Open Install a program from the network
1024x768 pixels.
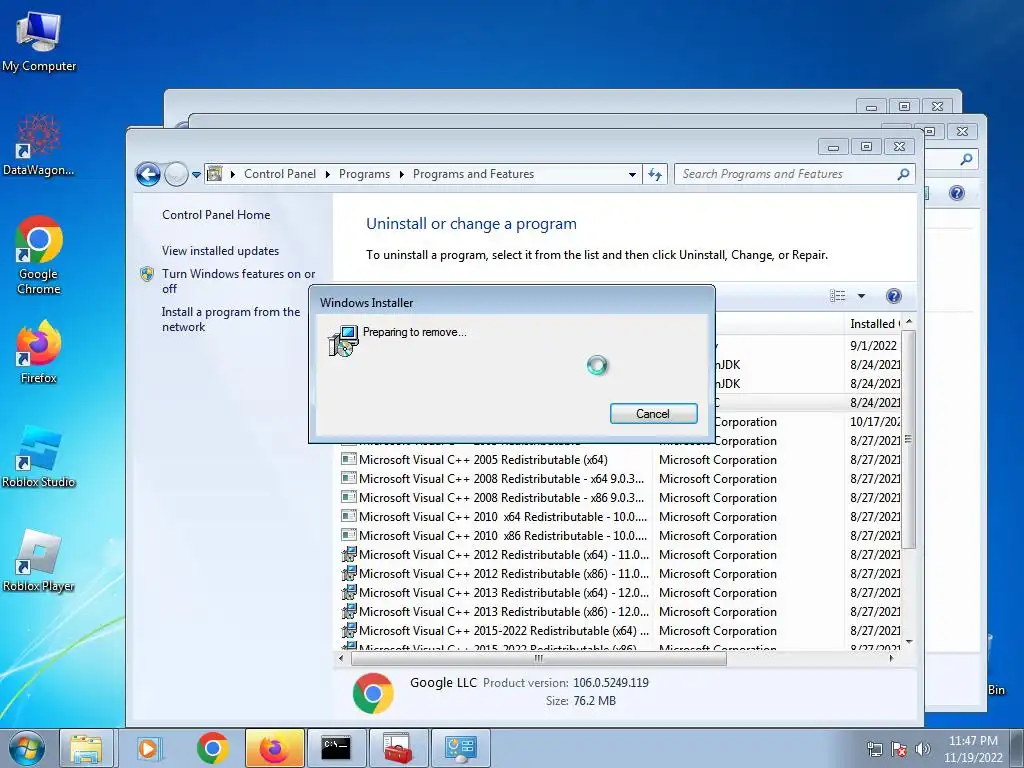(231, 319)
